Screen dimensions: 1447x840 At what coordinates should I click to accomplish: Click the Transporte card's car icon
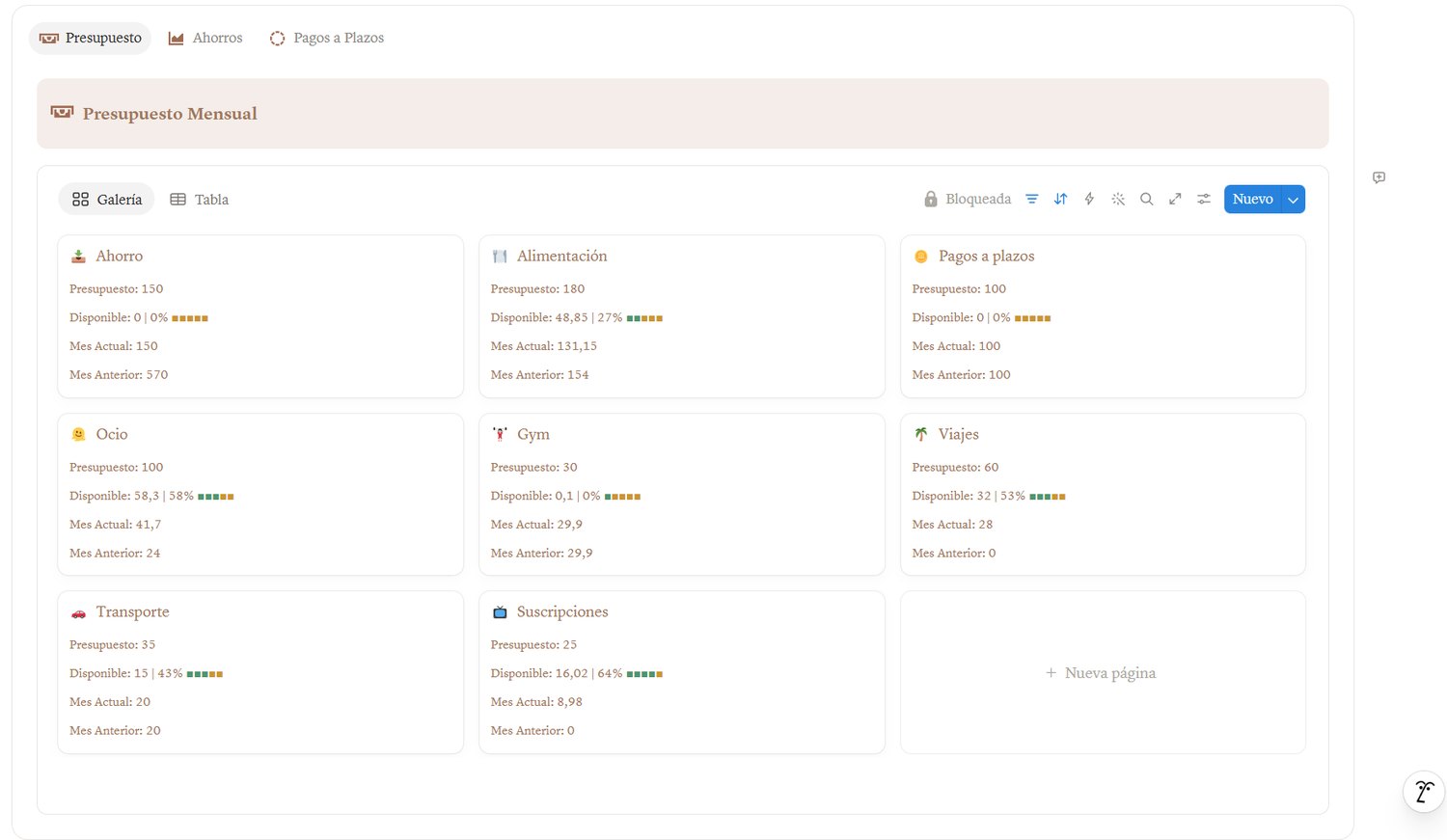[79, 612]
